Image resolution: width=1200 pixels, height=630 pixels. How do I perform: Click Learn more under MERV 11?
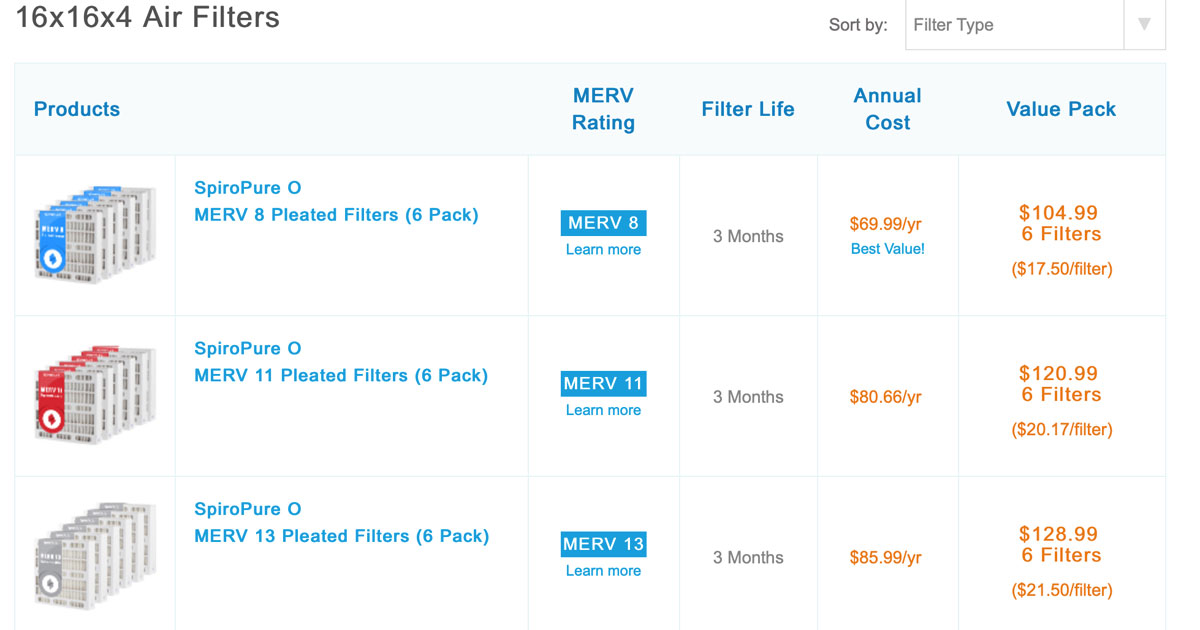coord(603,410)
